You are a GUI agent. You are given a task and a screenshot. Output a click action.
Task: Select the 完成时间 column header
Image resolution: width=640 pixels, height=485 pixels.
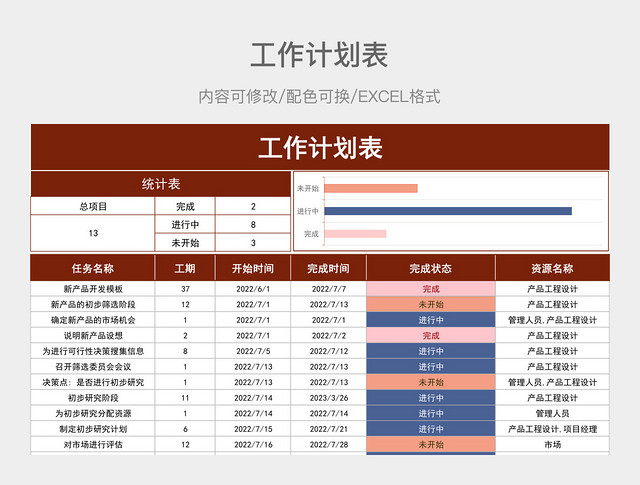(x=329, y=268)
